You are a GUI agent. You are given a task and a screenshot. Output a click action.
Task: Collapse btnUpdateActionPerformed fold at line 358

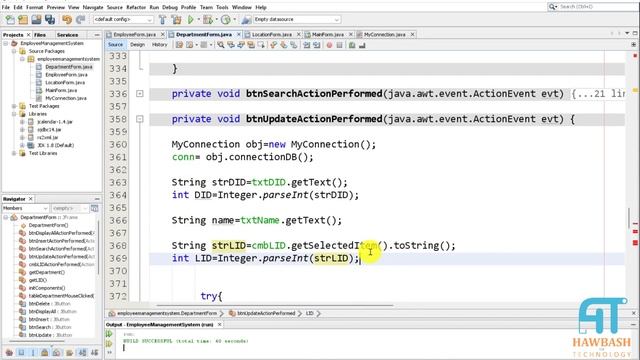[x=140, y=119]
